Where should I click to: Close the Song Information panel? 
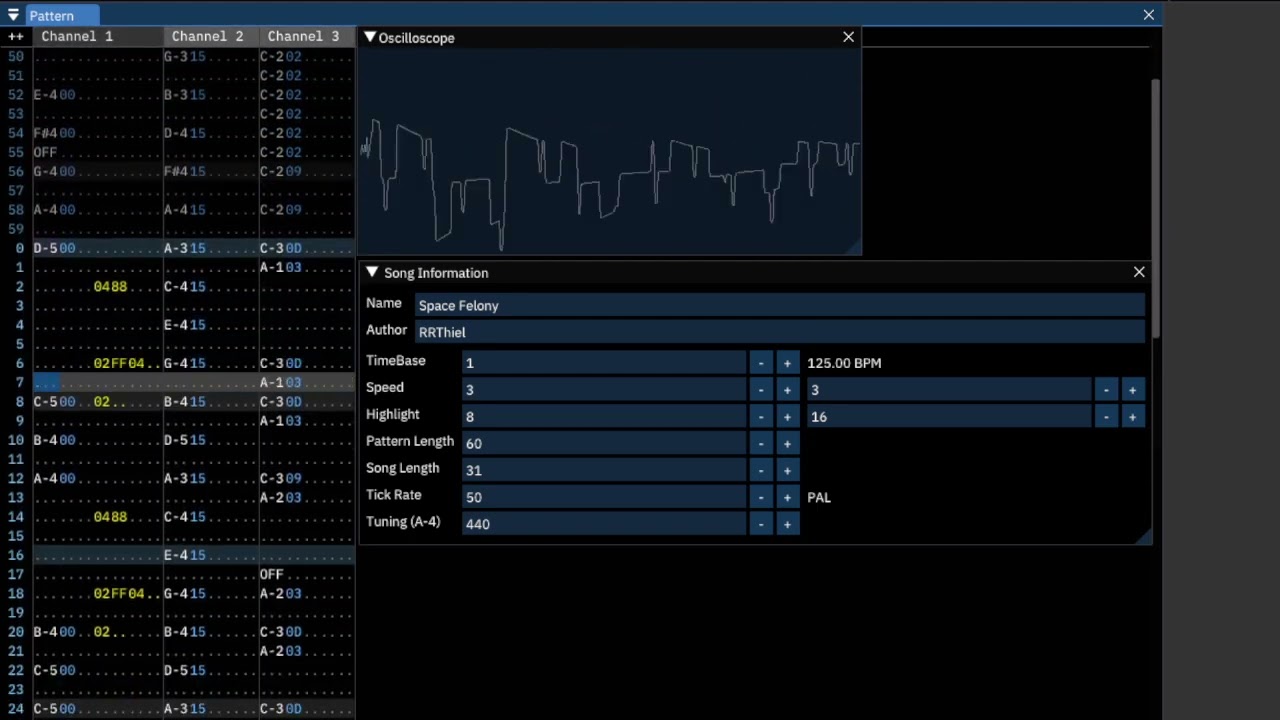coord(1138,272)
